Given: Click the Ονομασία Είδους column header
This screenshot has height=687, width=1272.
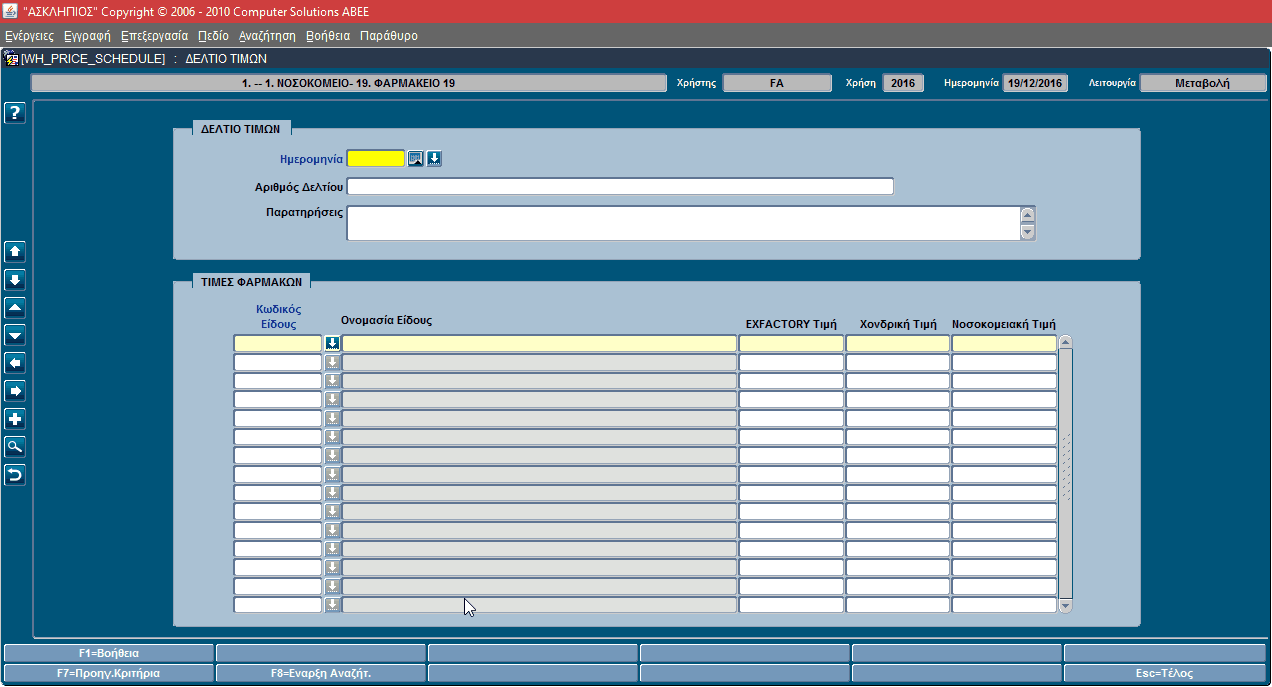Looking at the screenshot, I should 387,320.
